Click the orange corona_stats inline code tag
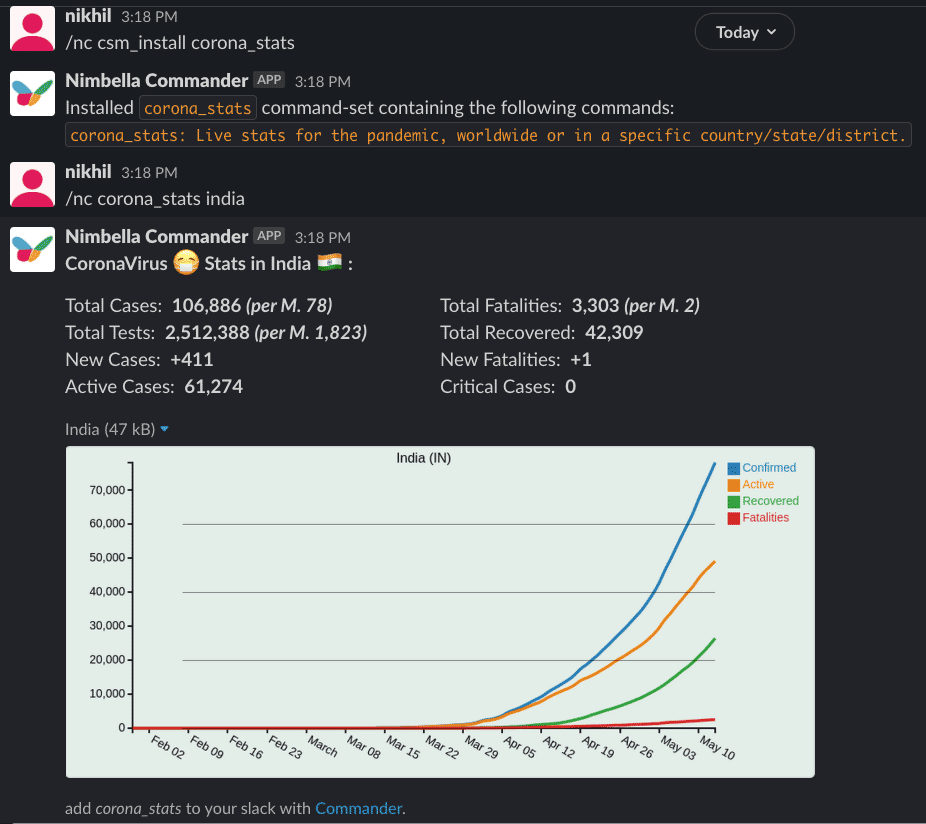This screenshot has width=926, height=824. click(x=198, y=108)
